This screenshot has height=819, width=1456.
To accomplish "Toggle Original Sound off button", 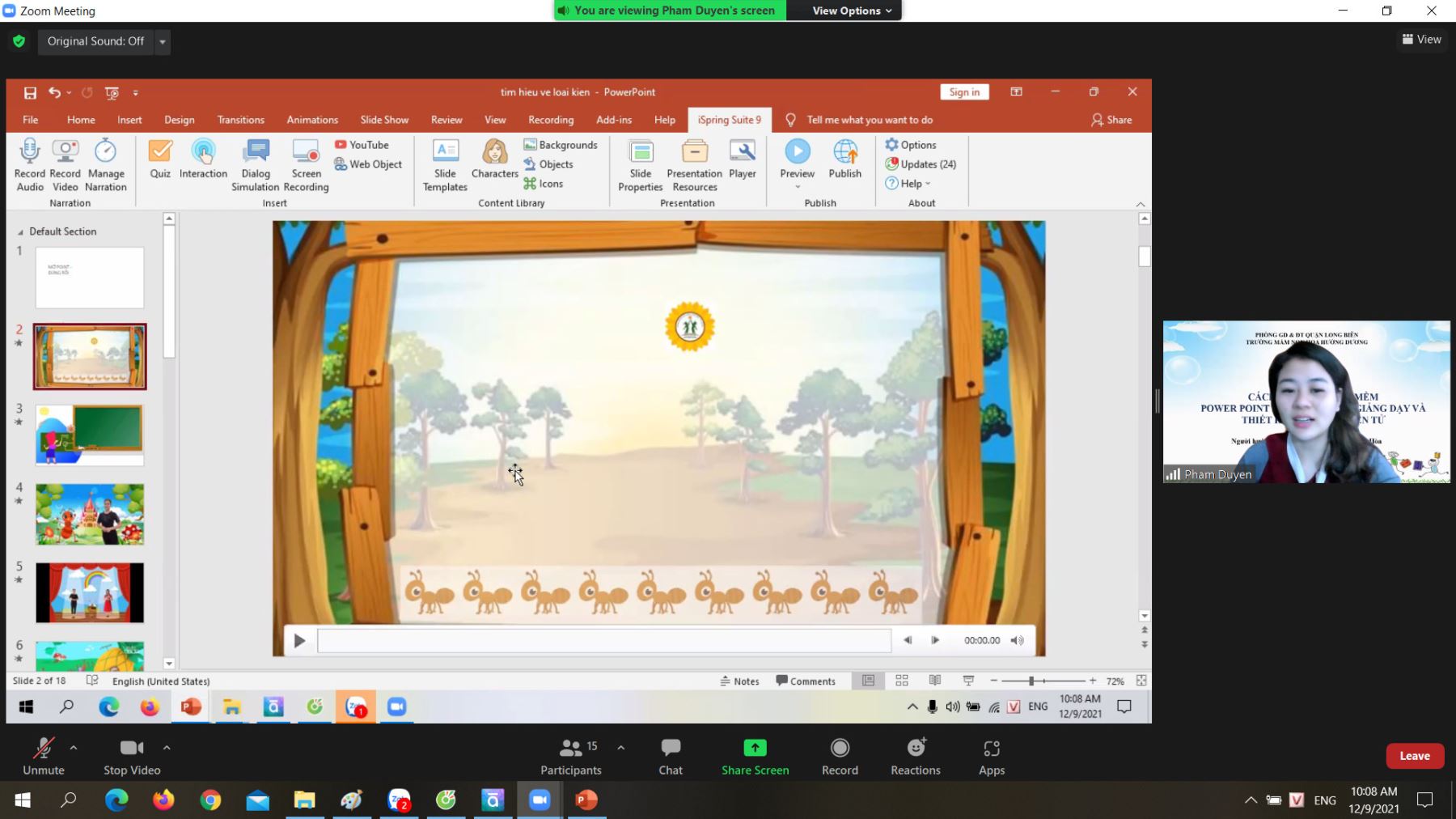I will pos(95,41).
